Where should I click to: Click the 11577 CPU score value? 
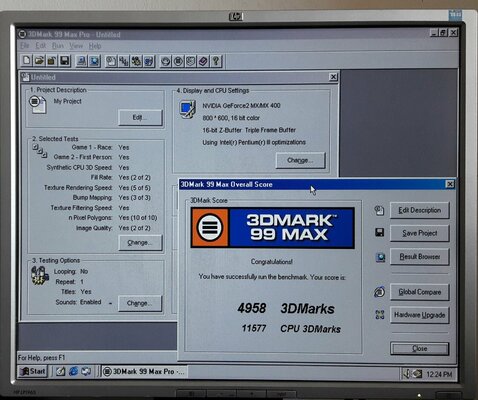point(254,328)
